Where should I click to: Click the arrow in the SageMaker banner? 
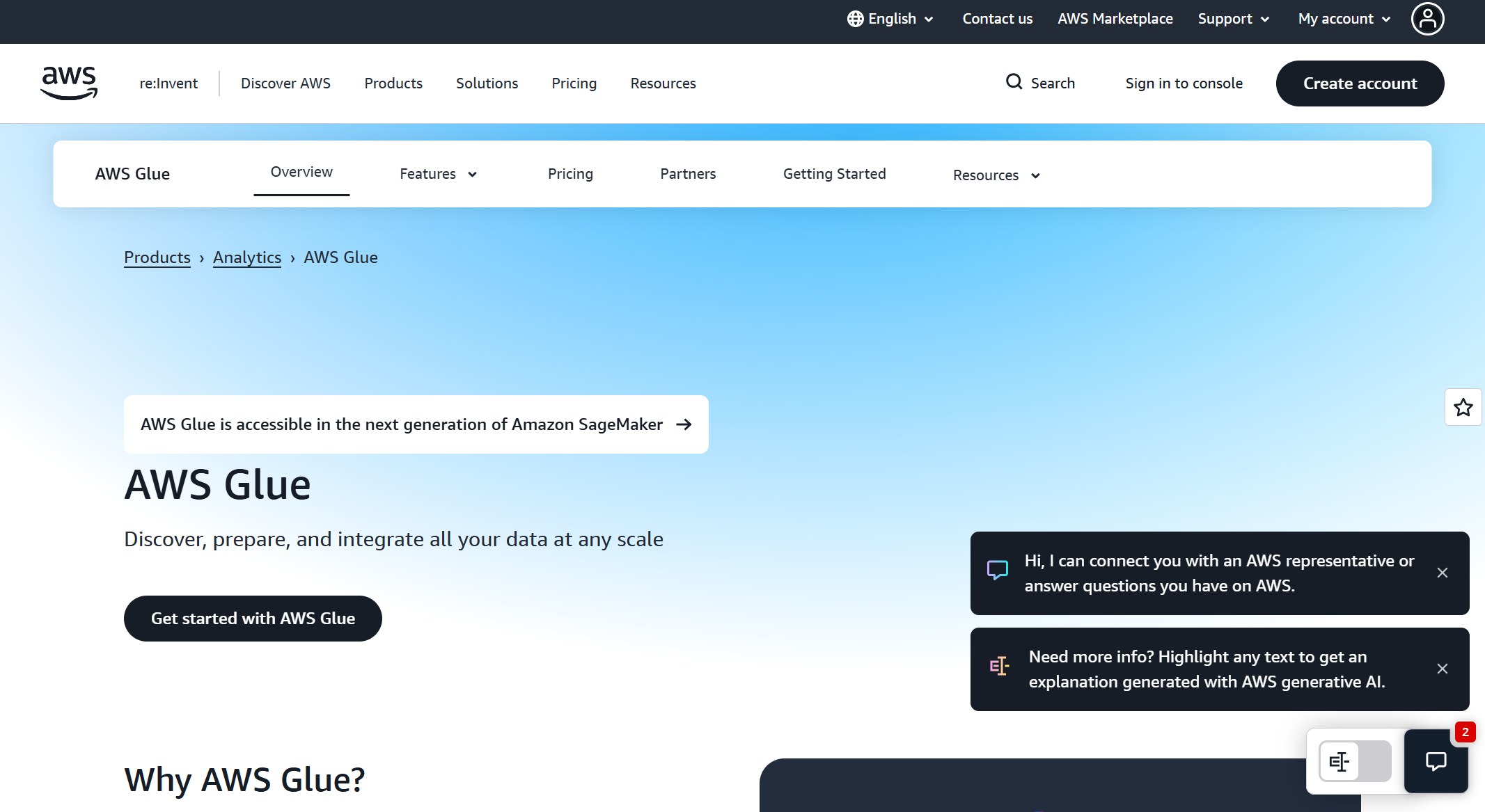(x=684, y=424)
